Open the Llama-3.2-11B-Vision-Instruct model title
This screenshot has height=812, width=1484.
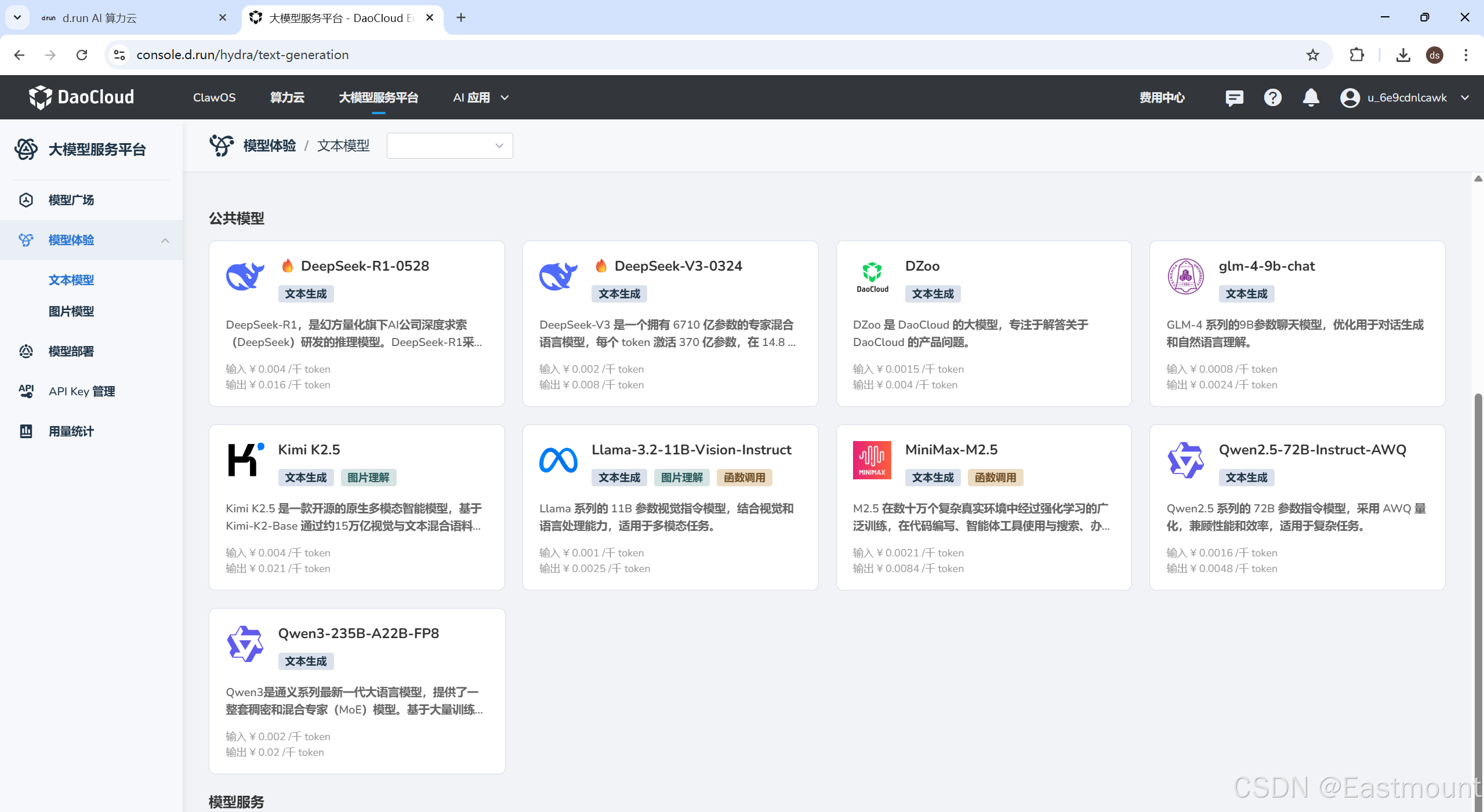pos(691,450)
